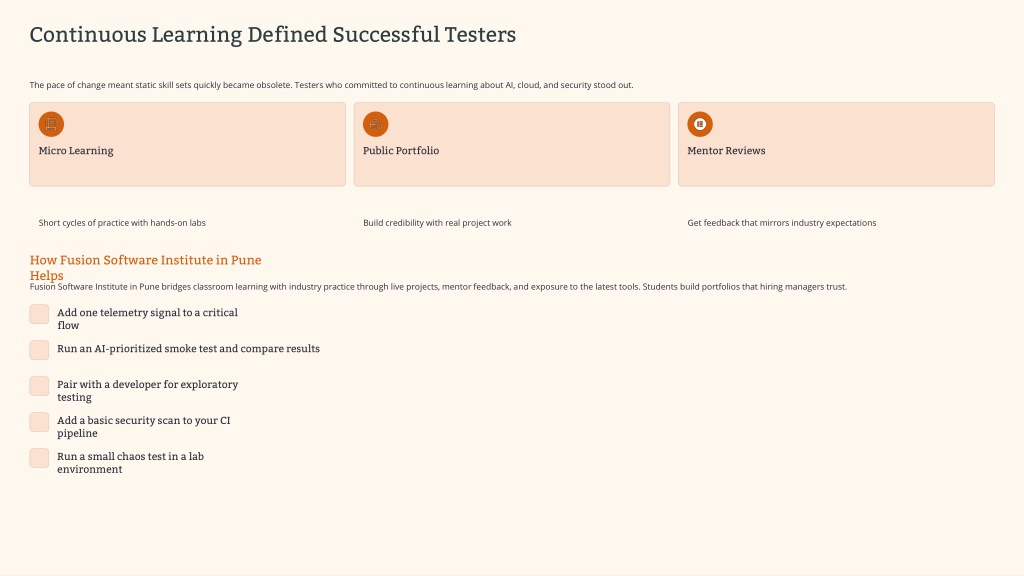Select the Micro Learning card title

click(76, 151)
